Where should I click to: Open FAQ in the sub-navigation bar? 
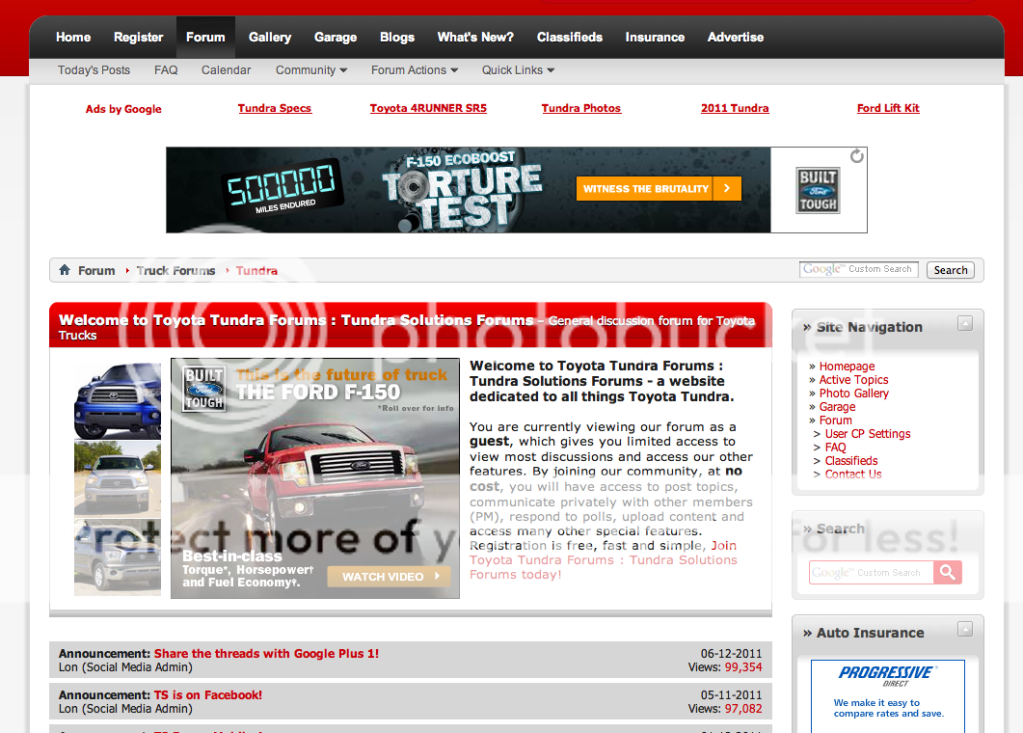coord(166,70)
